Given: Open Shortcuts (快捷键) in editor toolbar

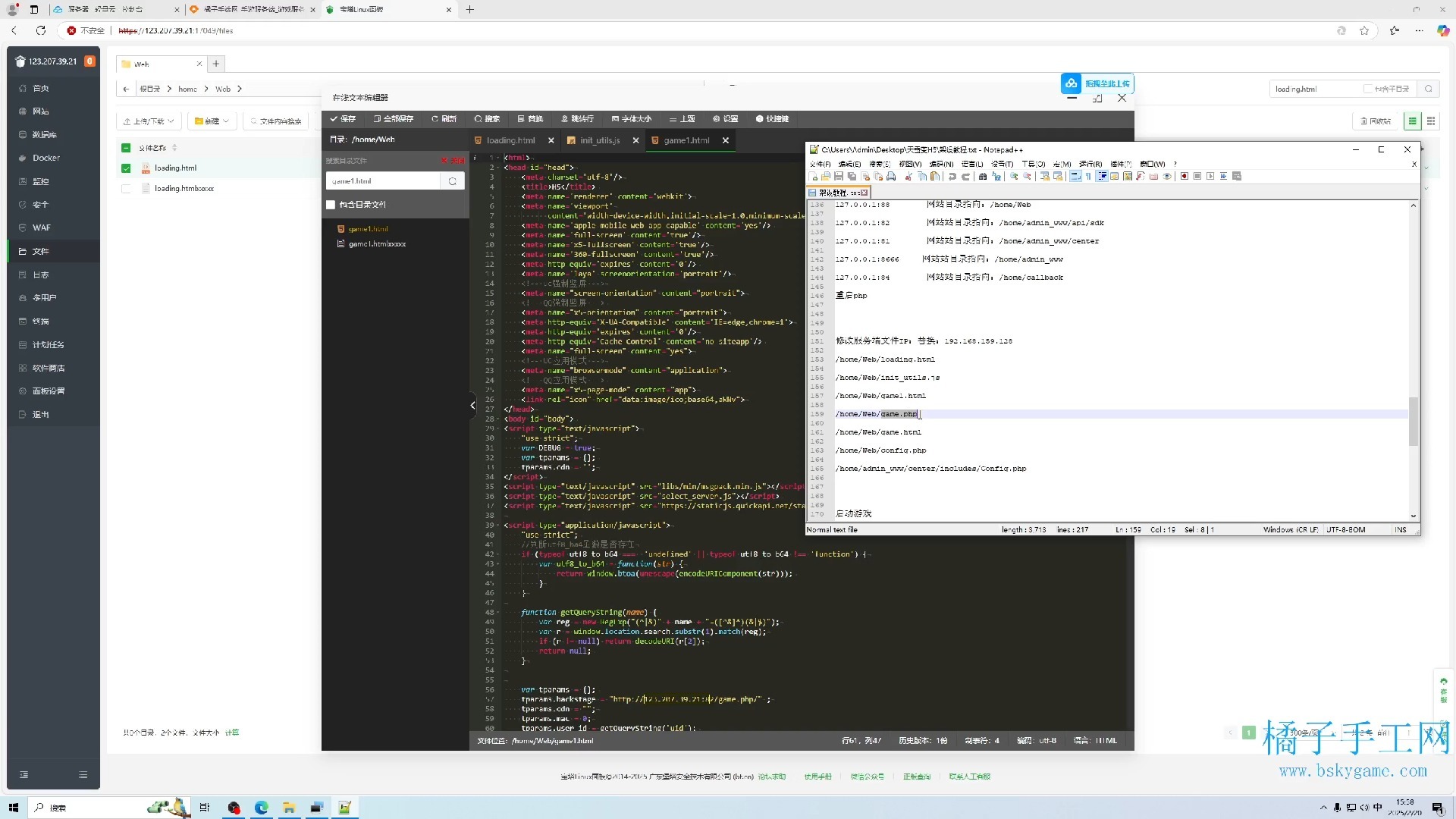Looking at the screenshot, I should tap(773, 119).
